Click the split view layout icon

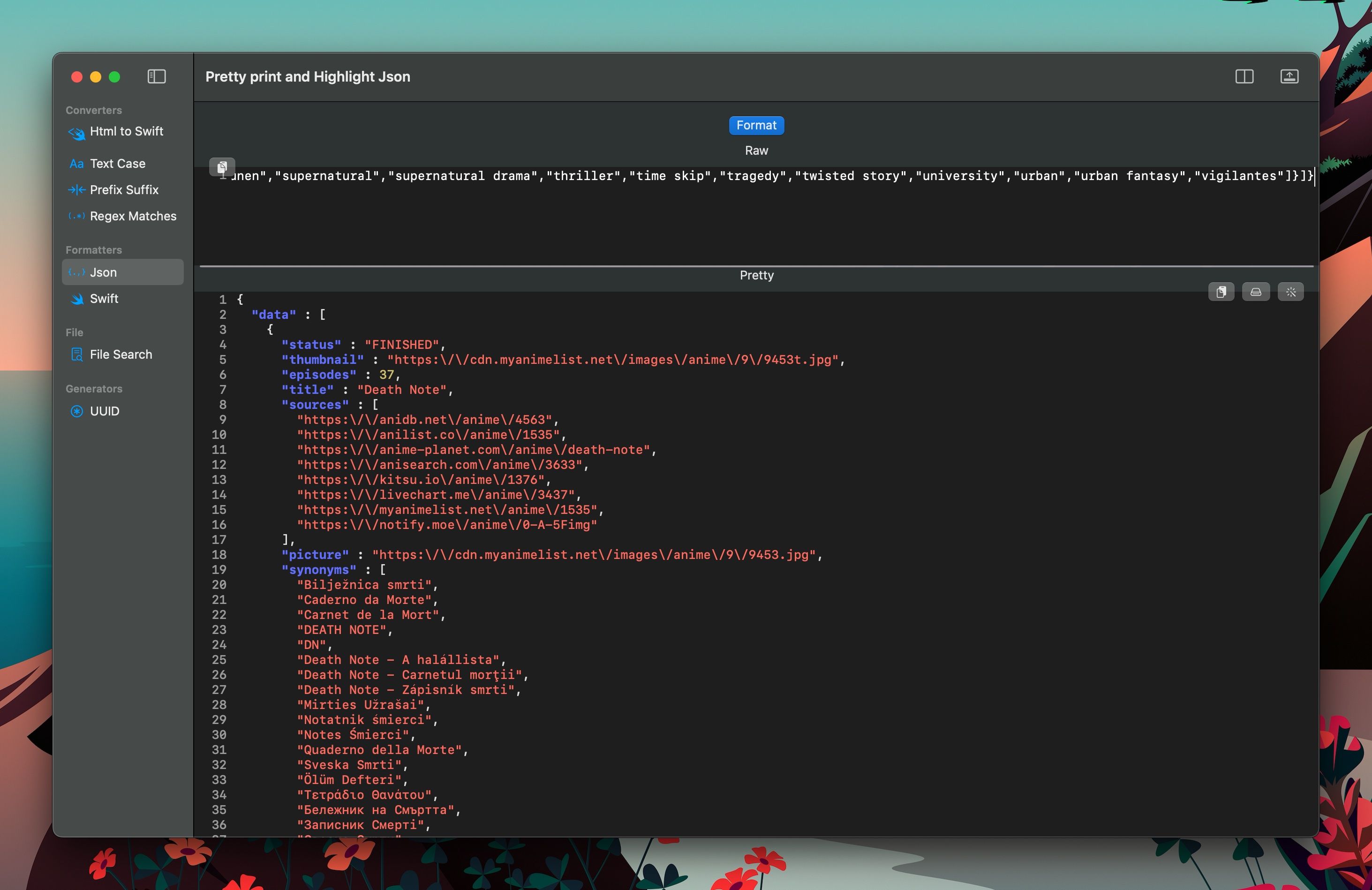1244,76
